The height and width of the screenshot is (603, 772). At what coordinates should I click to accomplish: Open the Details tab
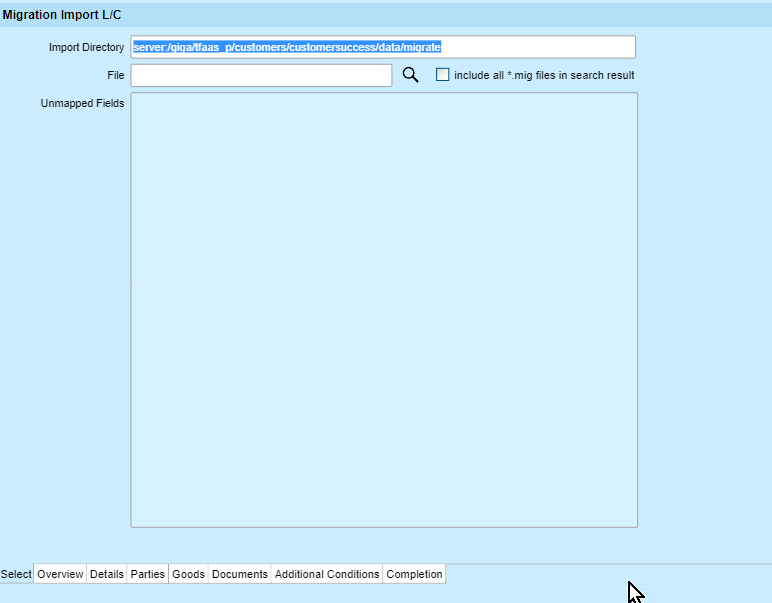click(x=107, y=574)
